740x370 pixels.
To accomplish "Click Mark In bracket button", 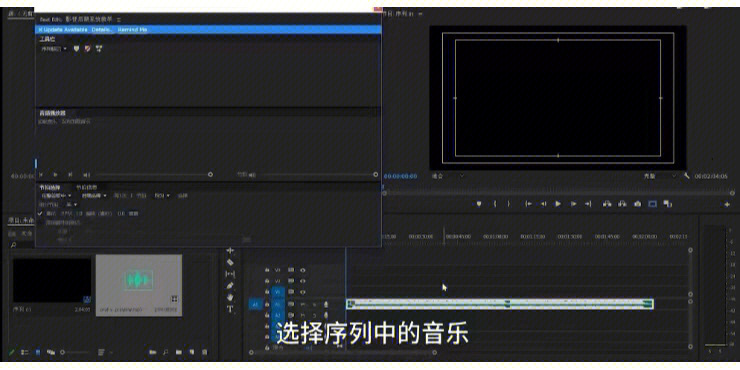I will point(495,204).
